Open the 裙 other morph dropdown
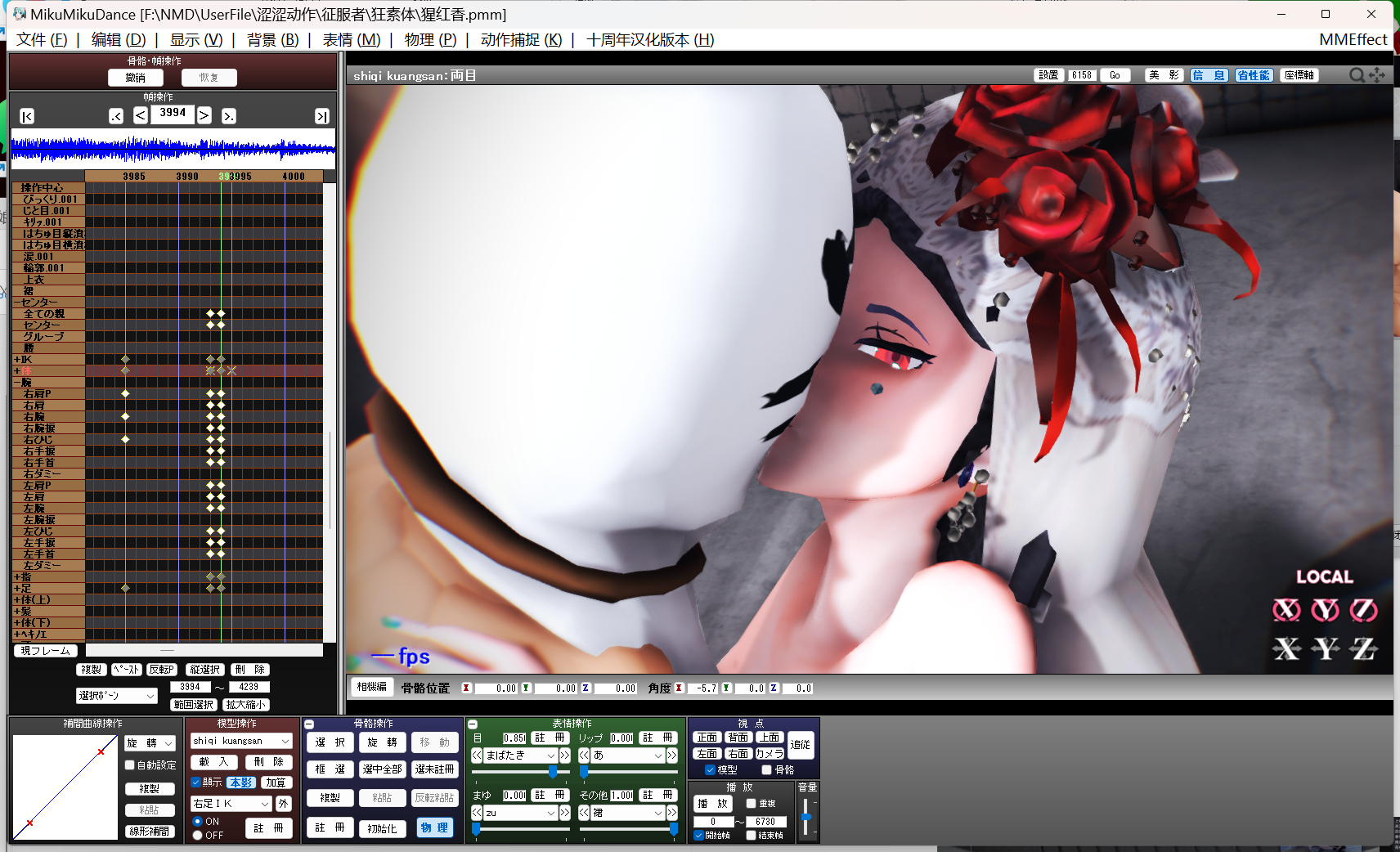Image resolution: width=1400 pixels, height=852 pixels. [628, 813]
